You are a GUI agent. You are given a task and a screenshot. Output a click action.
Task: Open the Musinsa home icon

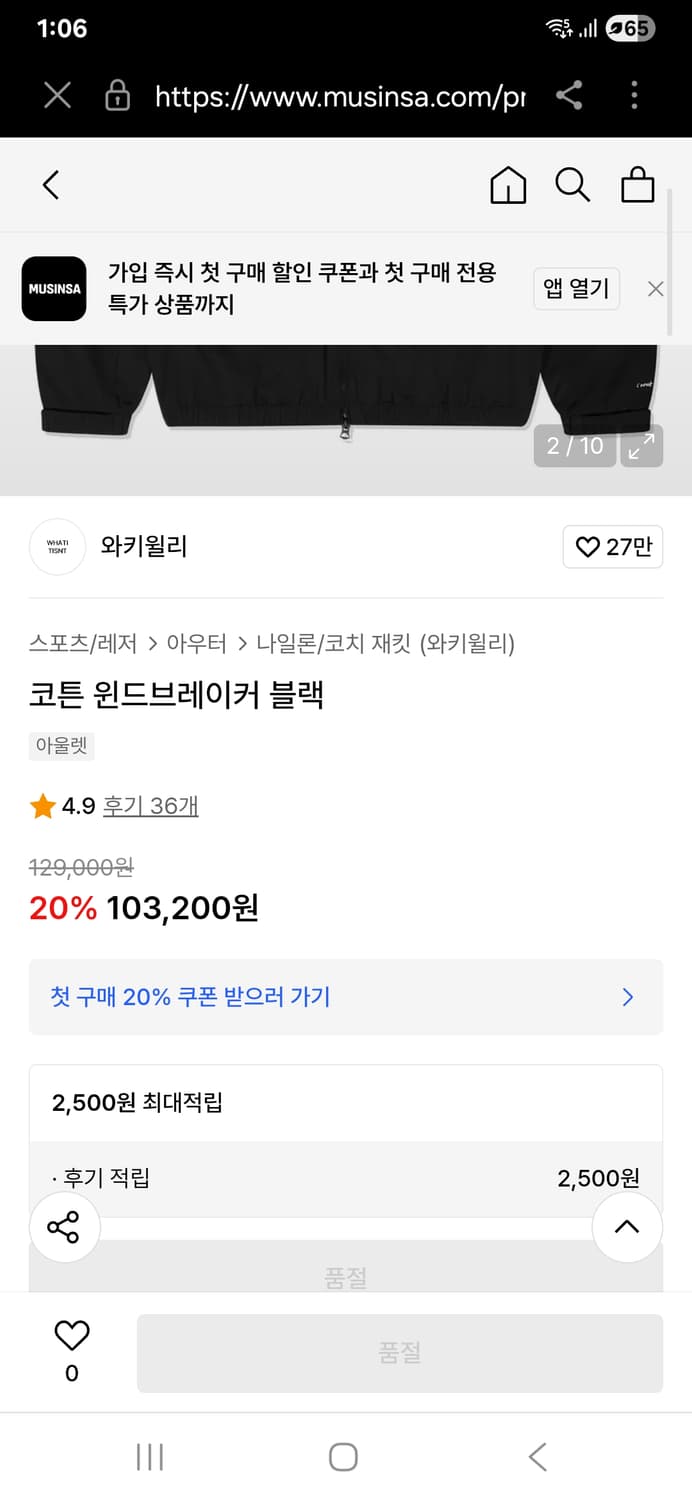(x=508, y=185)
